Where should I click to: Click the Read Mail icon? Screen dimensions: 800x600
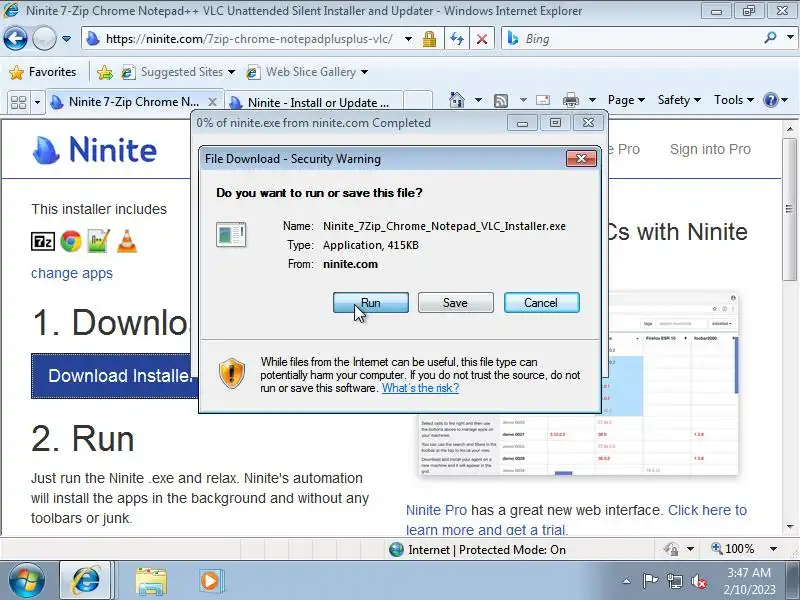(x=543, y=100)
